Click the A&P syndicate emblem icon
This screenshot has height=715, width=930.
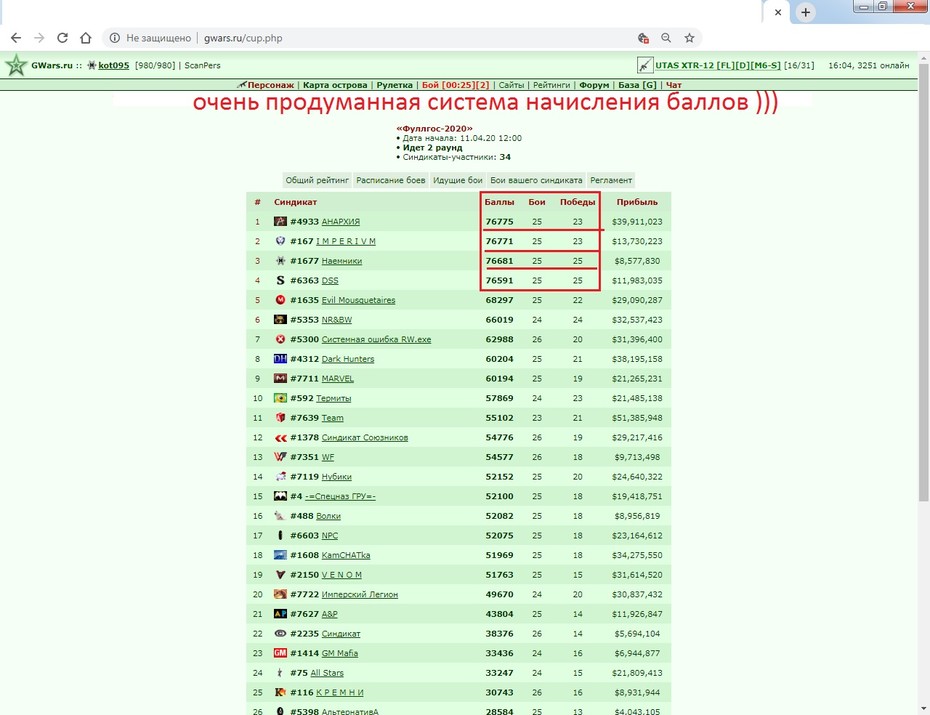point(280,614)
